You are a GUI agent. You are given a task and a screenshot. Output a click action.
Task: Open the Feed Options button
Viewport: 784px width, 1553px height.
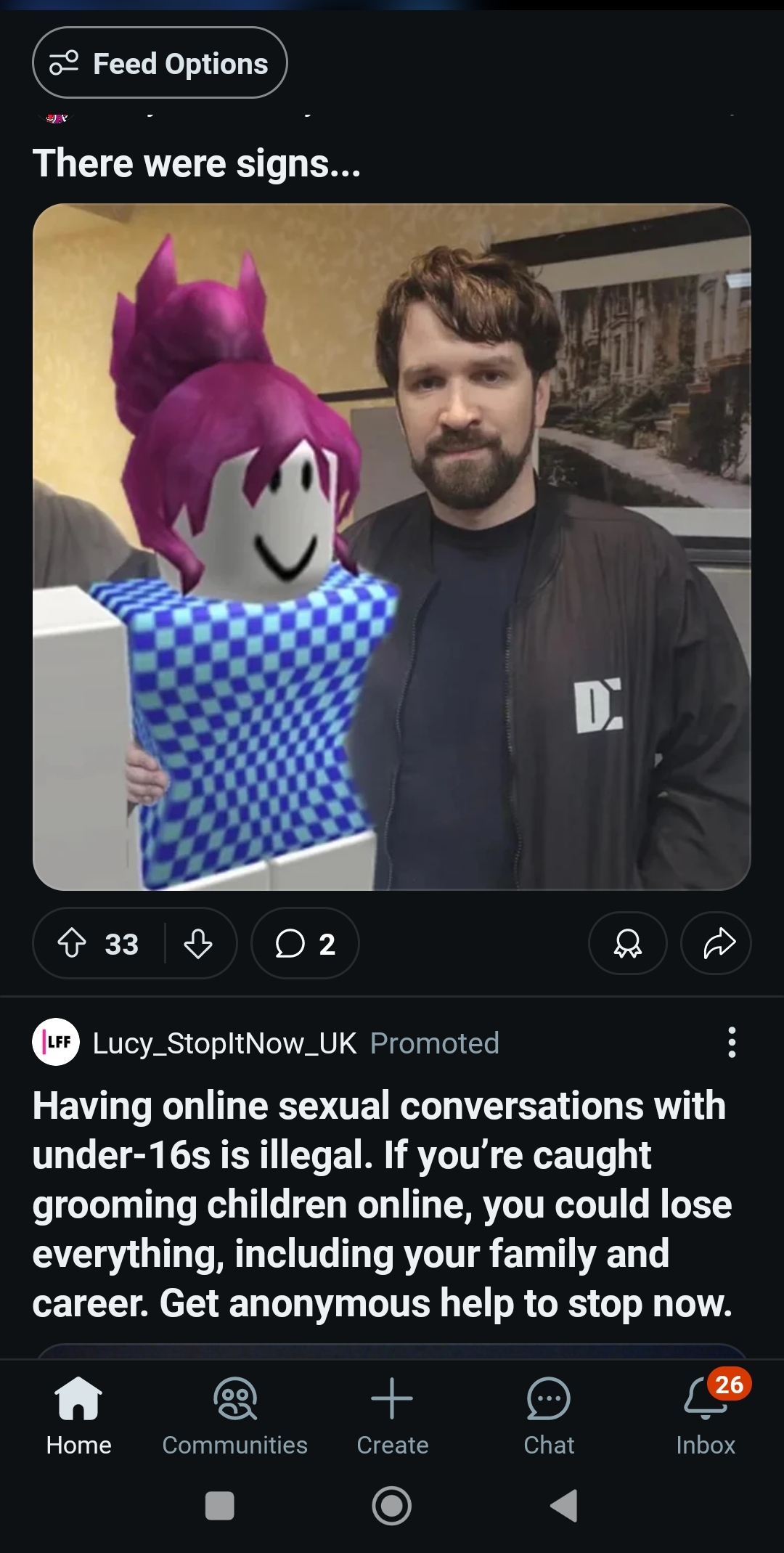point(160,63)
